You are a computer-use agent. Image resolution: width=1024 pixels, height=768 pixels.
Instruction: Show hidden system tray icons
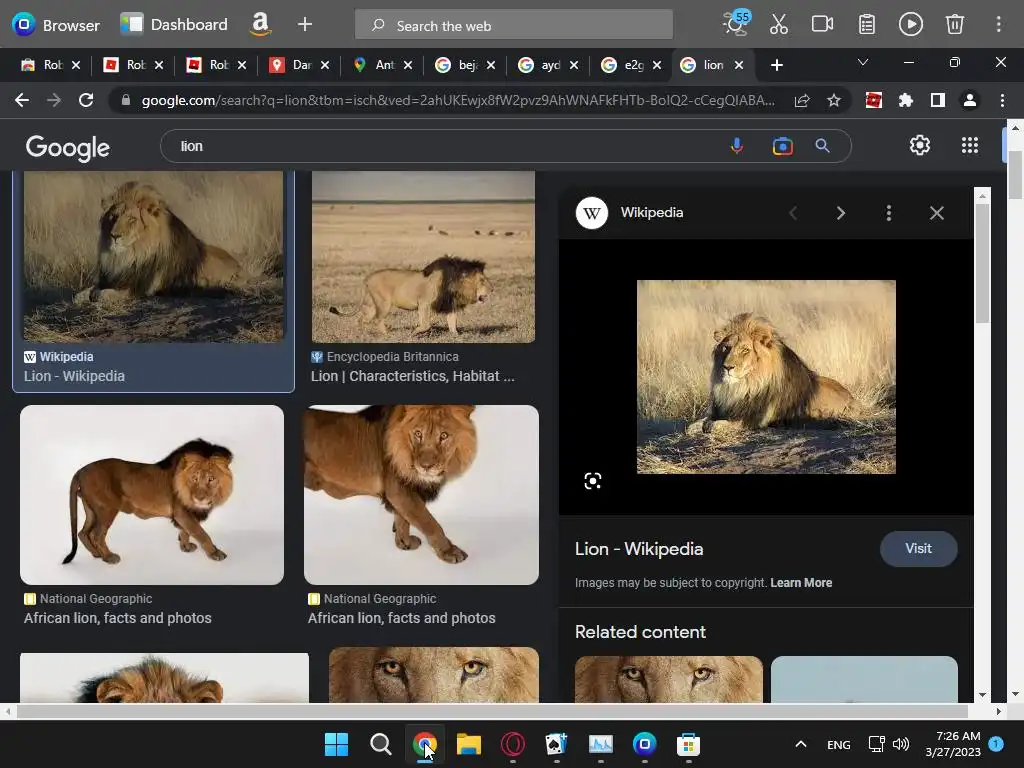[800, 744]
